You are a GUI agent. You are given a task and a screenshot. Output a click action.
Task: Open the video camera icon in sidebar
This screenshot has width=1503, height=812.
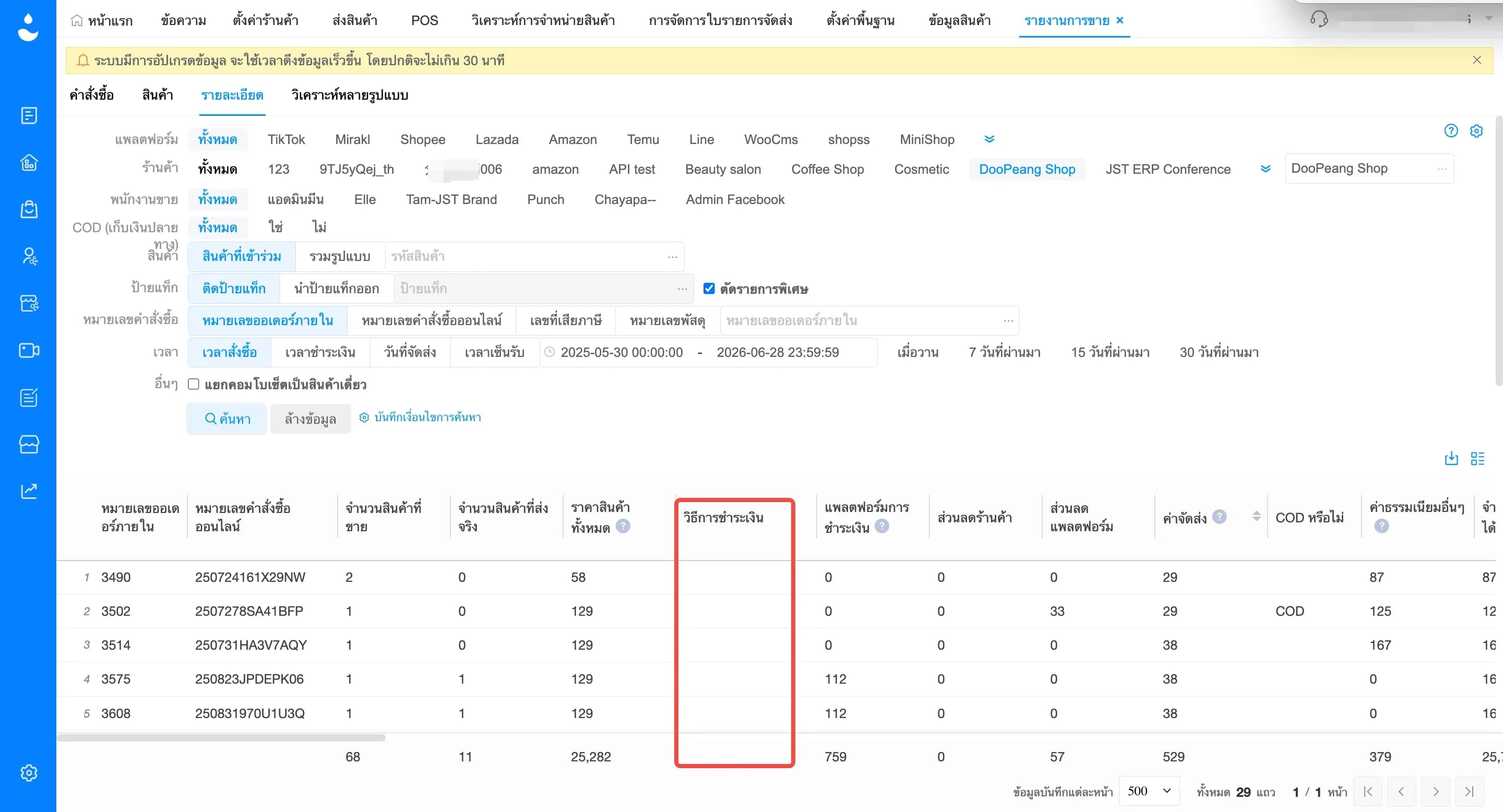pos(29,350)
